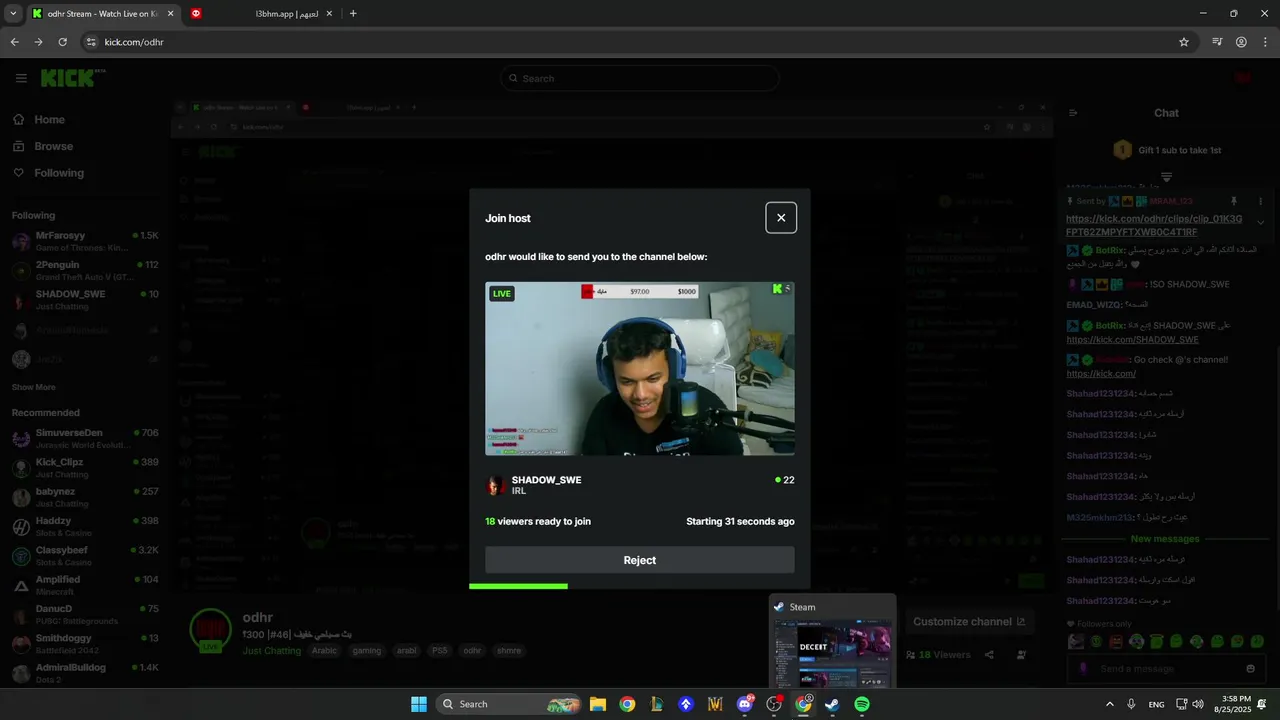Screen dimensions: 1280x720
Task: Show hidden system tray icons
Action: coord(1109,704)
